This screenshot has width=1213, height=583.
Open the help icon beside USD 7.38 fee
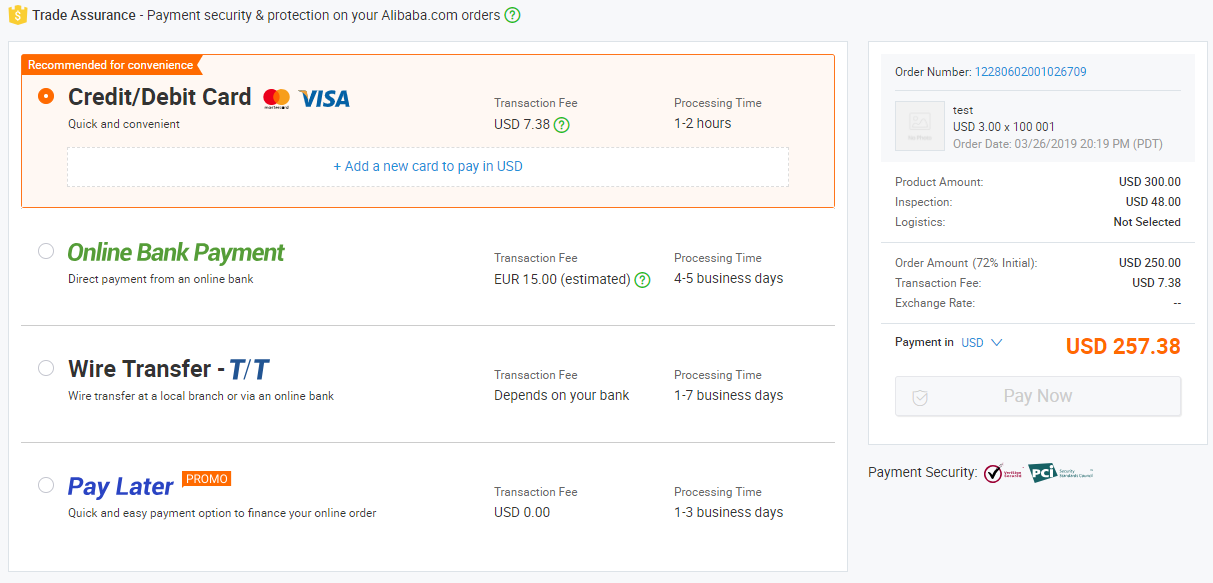pyautogui.click(x=562, y=125)
